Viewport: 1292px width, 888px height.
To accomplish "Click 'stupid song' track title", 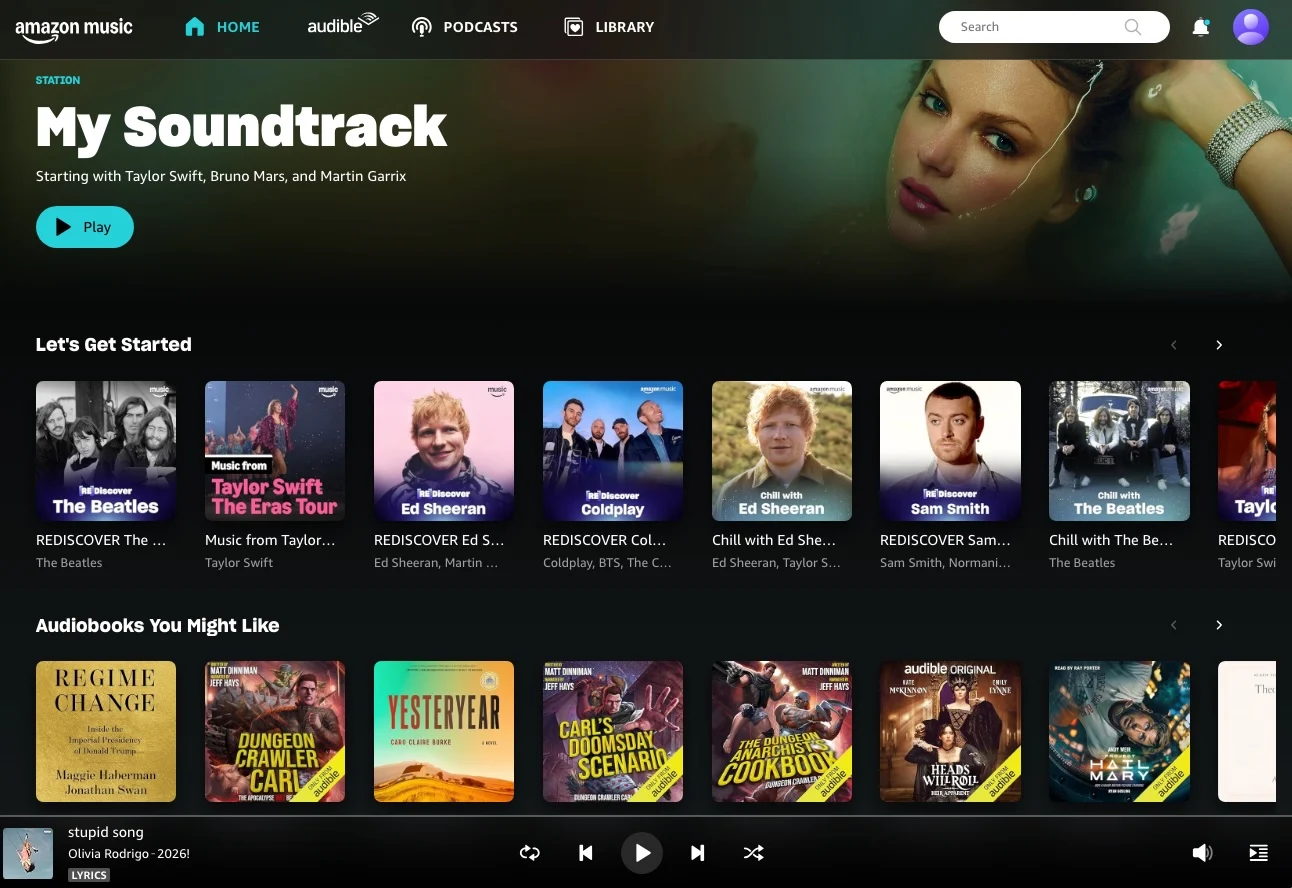I will coord(106,832).
